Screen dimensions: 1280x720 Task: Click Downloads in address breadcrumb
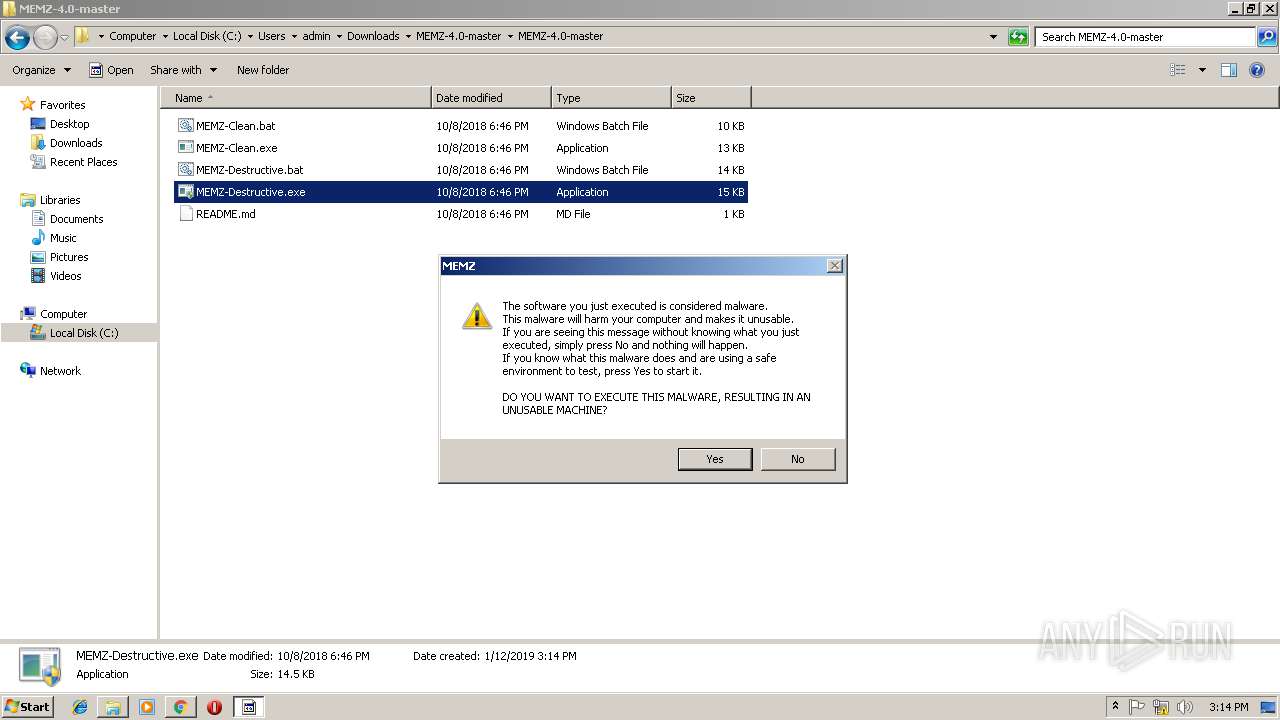(x=373, y=37)
